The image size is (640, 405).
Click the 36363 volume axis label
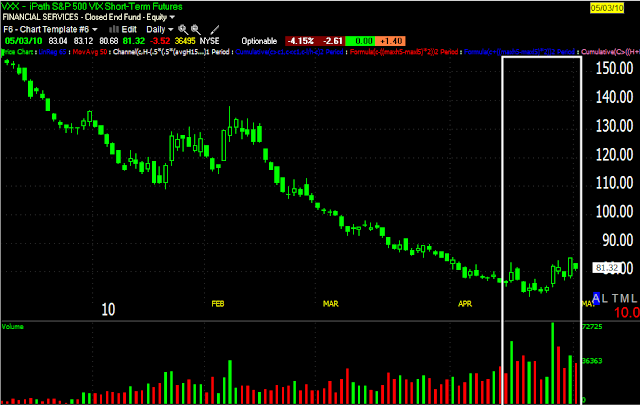point(592,361)
